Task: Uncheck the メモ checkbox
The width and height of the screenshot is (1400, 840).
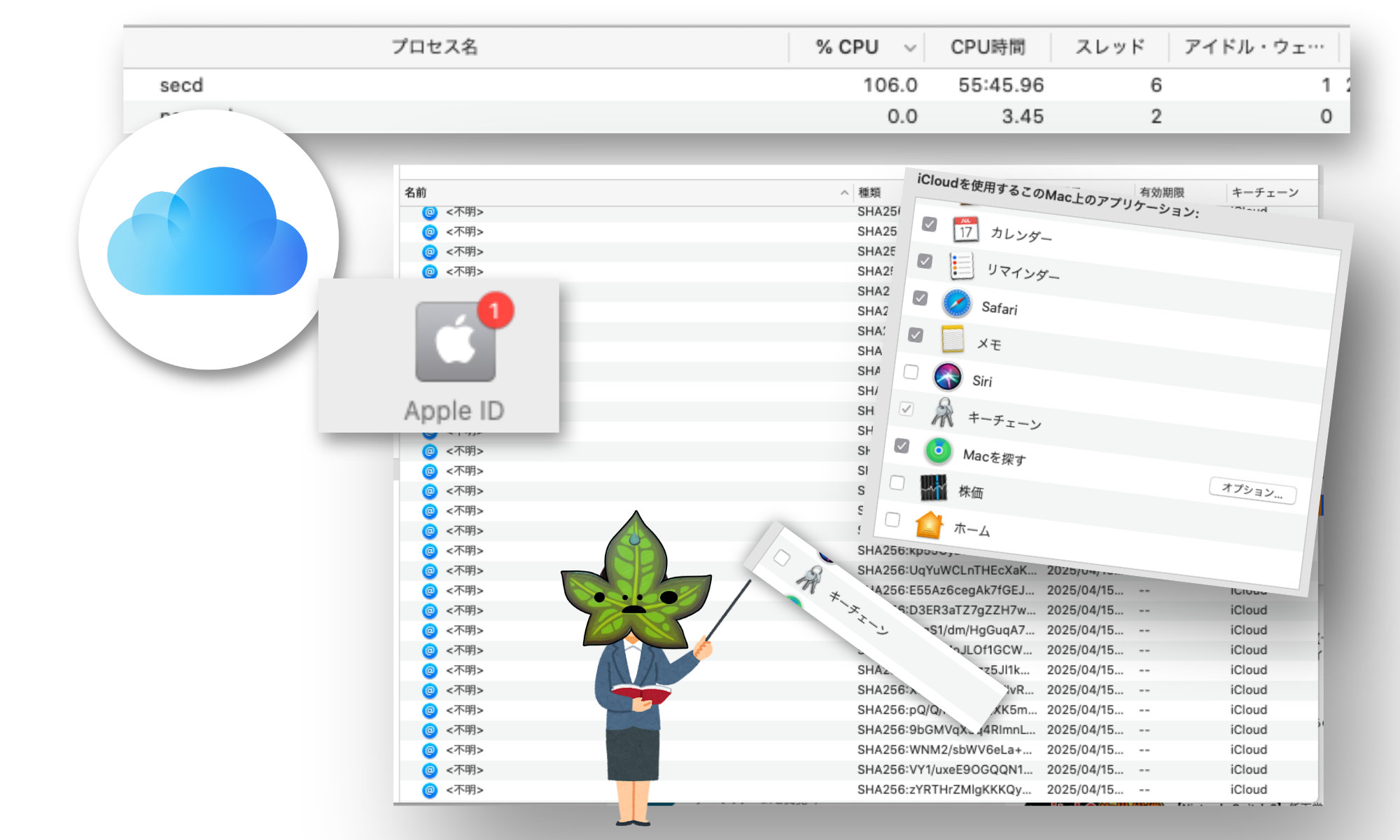Action: 916,335
